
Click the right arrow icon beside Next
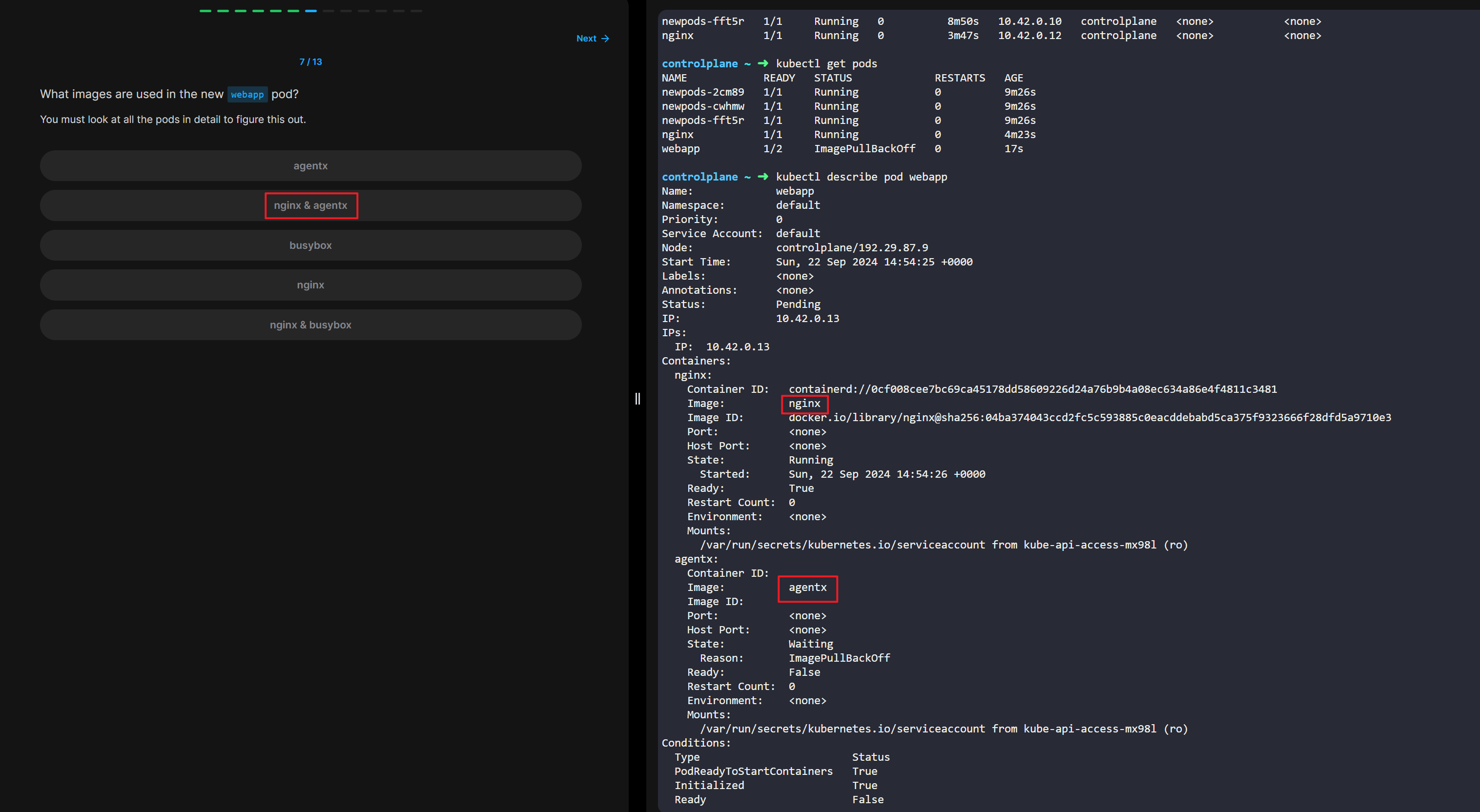tap(605, 39)
